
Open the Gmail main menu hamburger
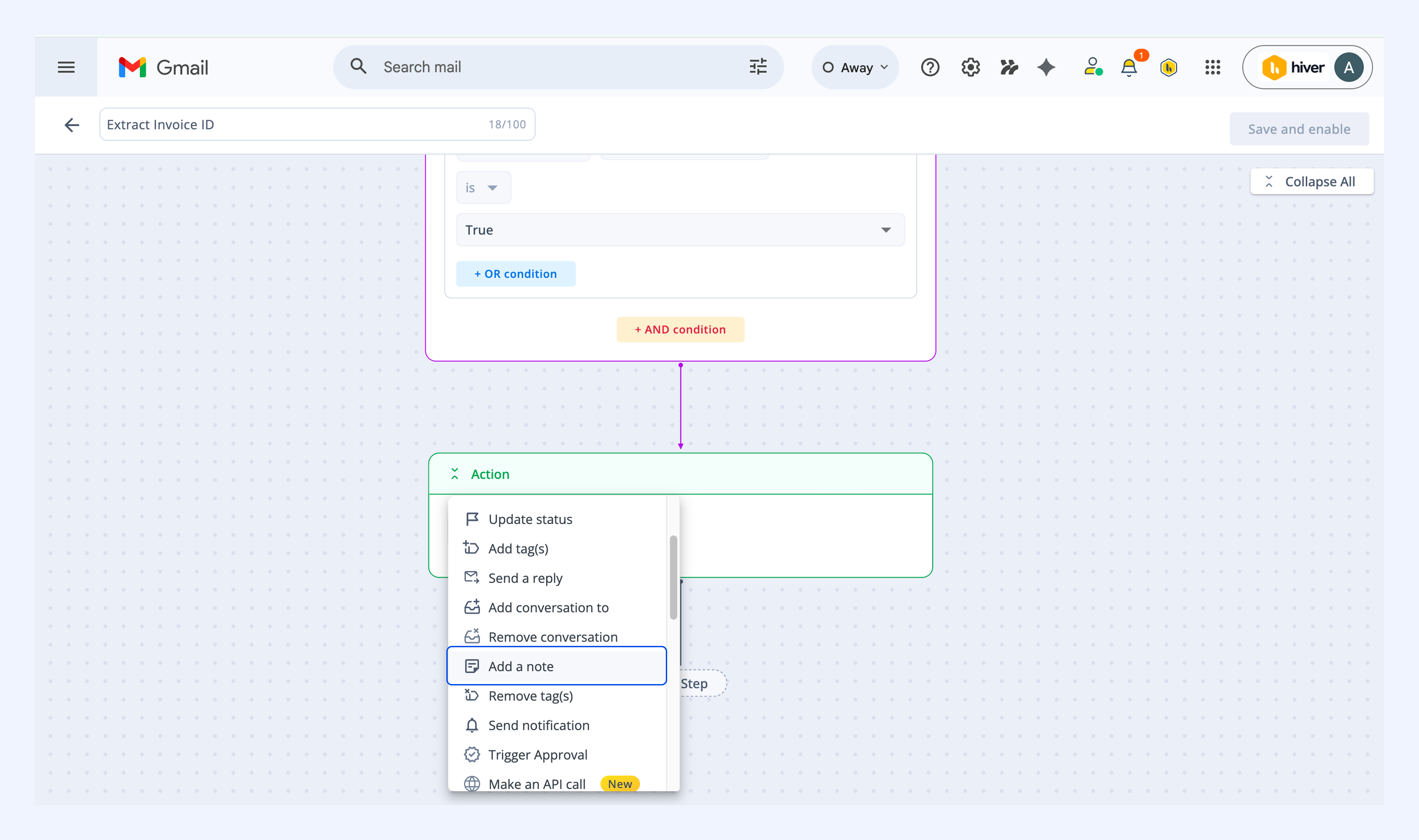tap(66, 67)
